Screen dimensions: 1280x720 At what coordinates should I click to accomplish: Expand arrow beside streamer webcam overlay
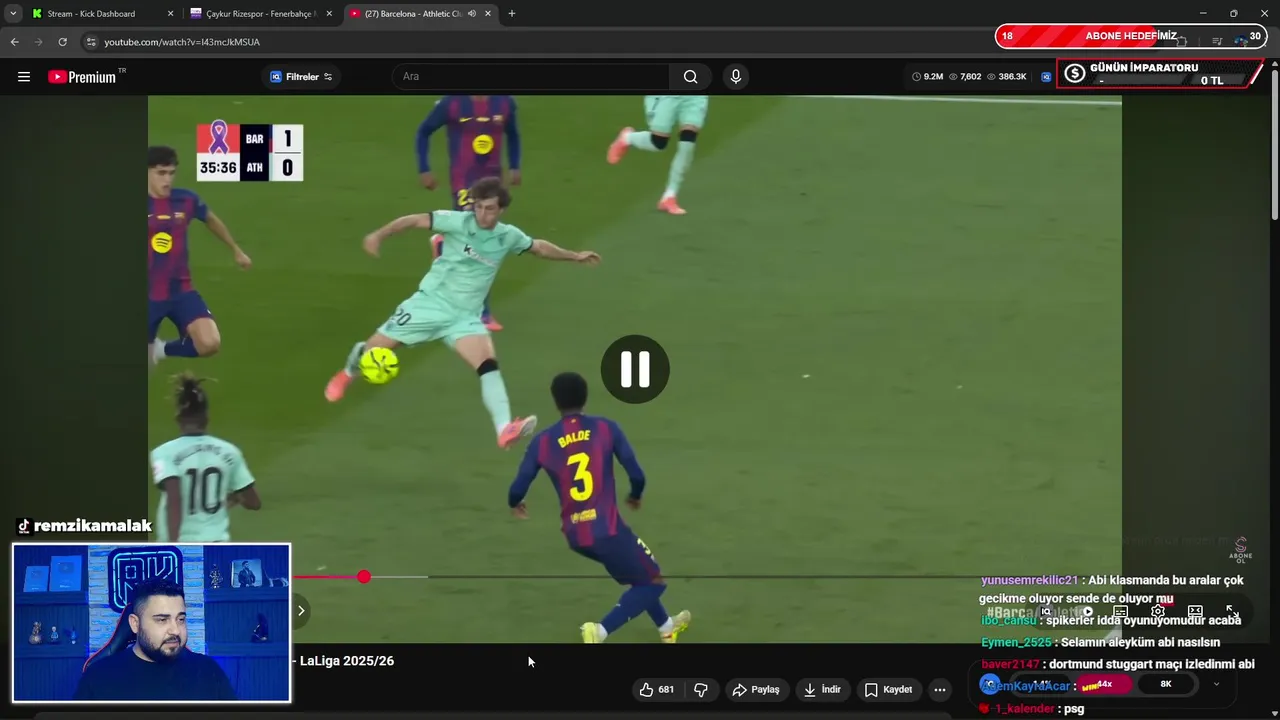(301, 610)
